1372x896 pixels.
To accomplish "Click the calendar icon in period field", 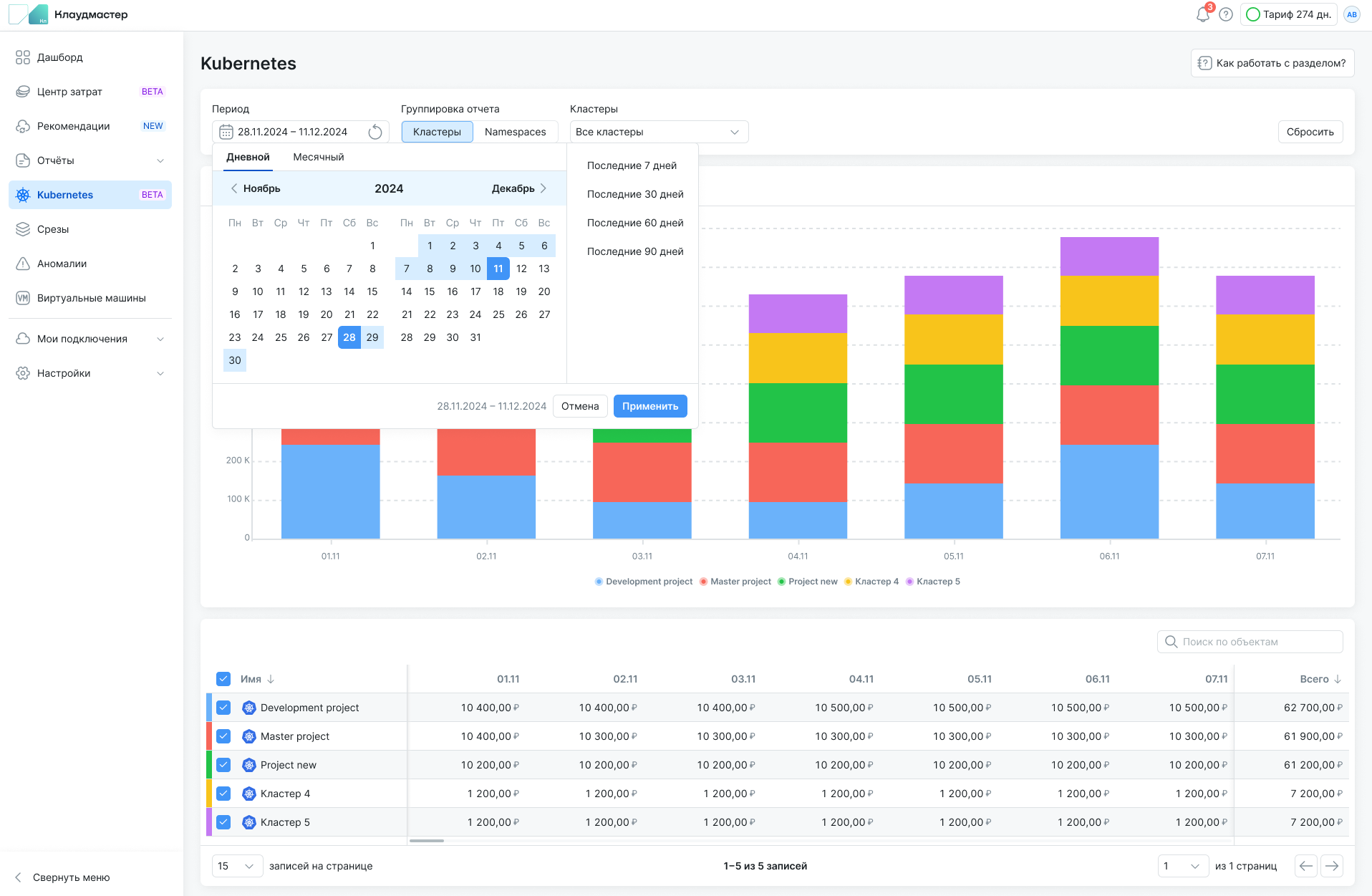I will click(x=226, y=132).
